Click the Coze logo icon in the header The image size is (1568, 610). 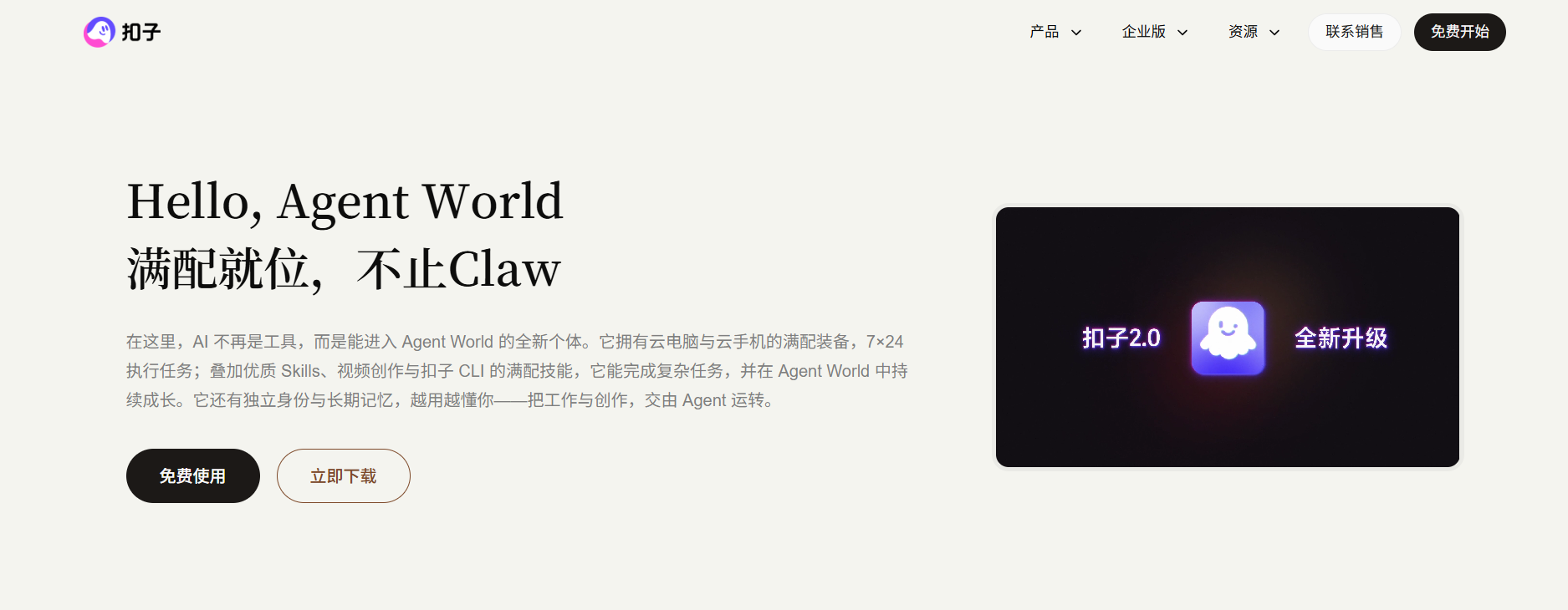pos(100,33)
